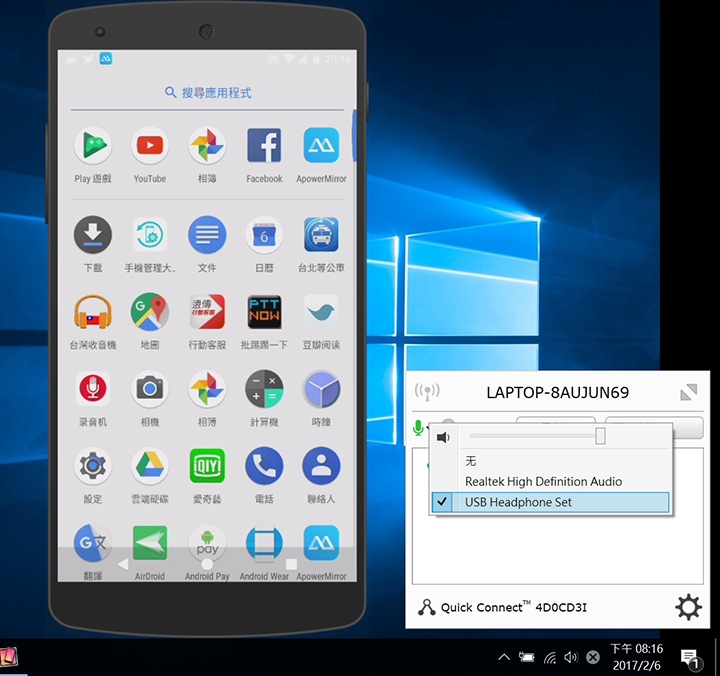Image resolution: width=720 pixels, height=676 pixels.
Task: Open the bird-icon reading app
Action: pyautogui.click(x=321, y=312)
